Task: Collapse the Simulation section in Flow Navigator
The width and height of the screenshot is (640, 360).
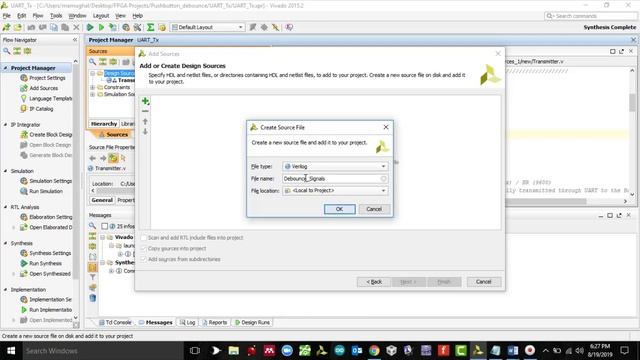Action: pyautogui.click(x=6, y=171)
